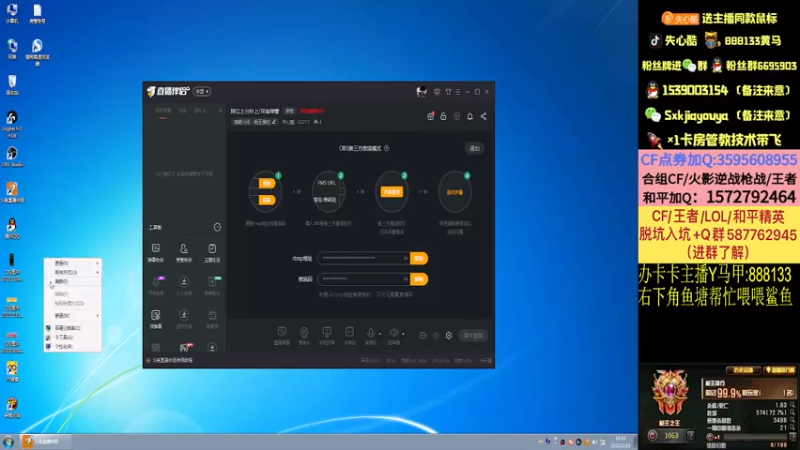
Task: Expand the 排序方式(O) submenu
Action: click(x=73, y=272)
